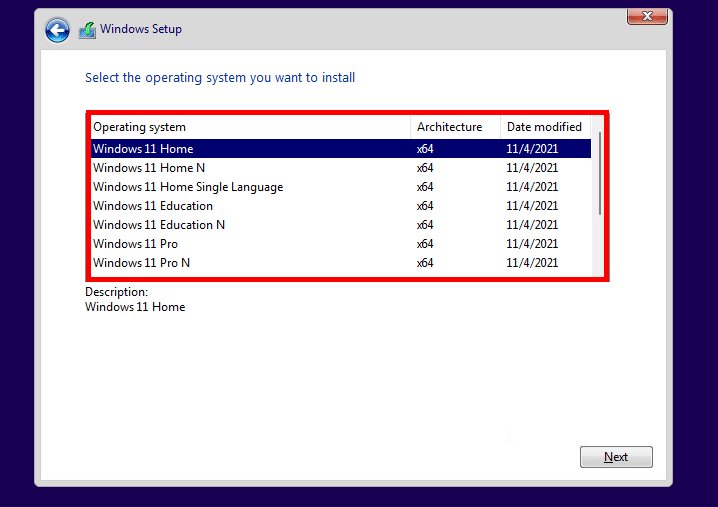Pick the Windows 11 Education N row
The width and height of the screenshot is (718, 507).
click(x=341, y=225)
